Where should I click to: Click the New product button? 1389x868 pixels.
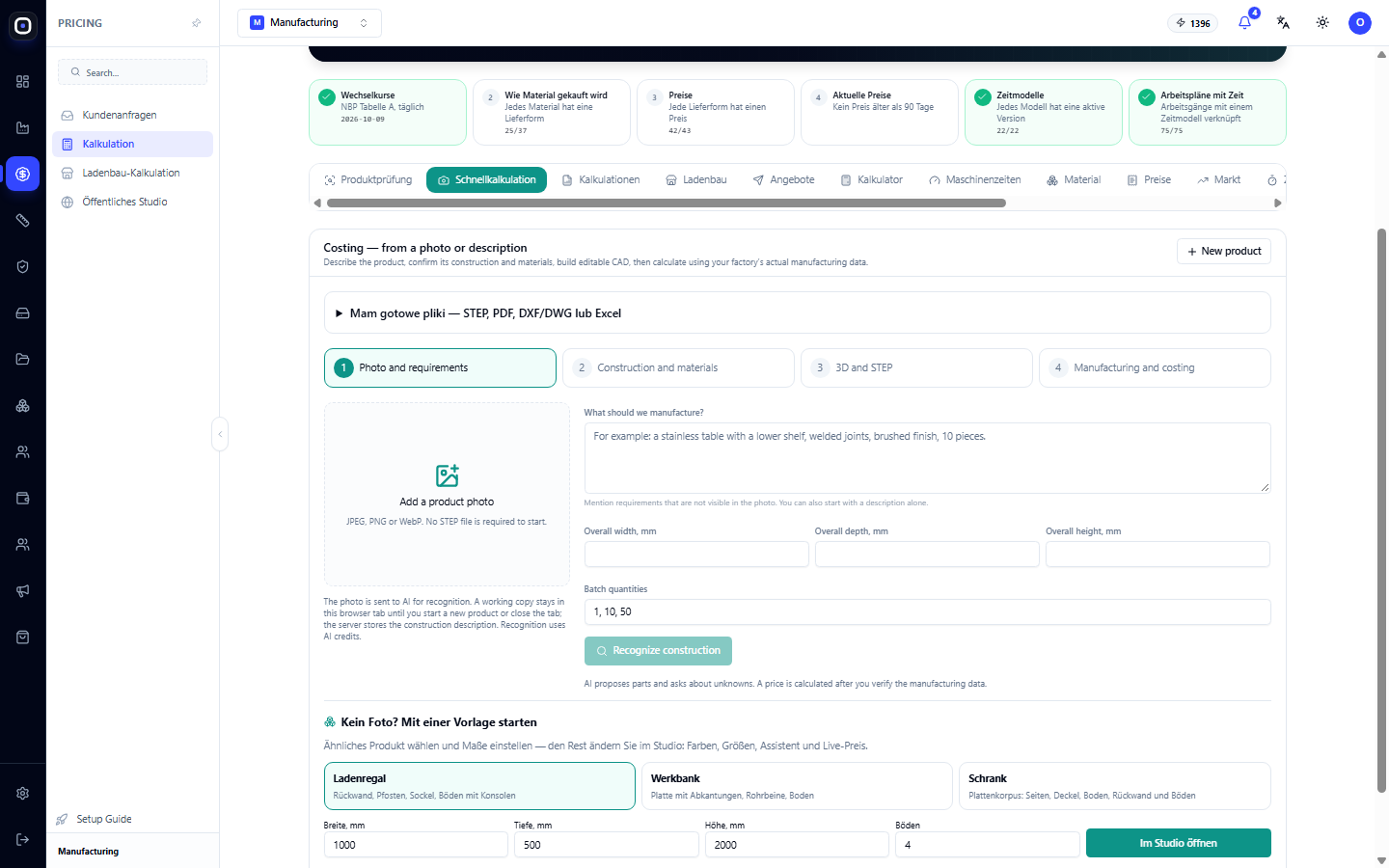click(1224, 251)
